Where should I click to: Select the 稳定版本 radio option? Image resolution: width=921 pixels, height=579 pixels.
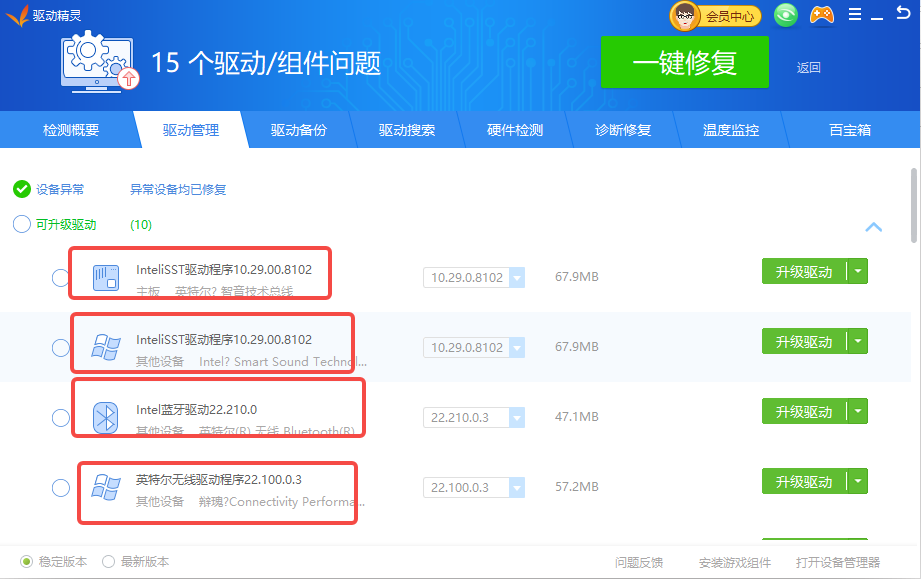(27, 562)
